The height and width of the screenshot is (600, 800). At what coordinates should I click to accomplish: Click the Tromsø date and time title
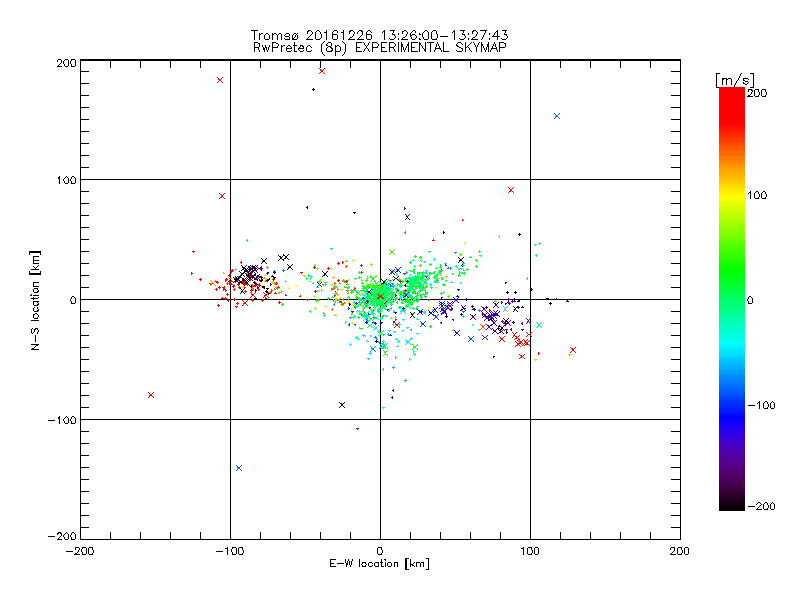coord(379,33)
